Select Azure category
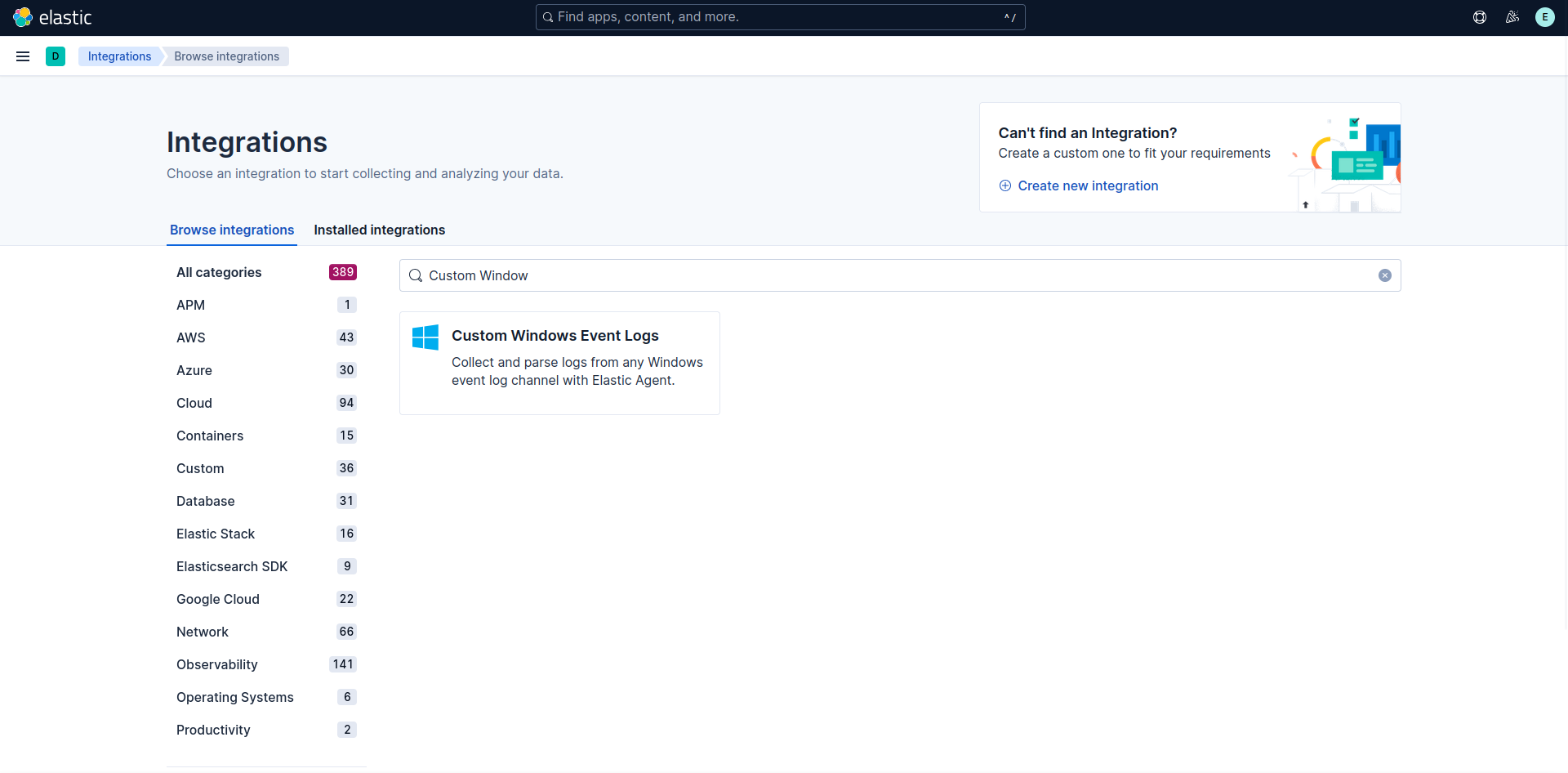Screen dimensions: 1568x773 (x=266, y=370)
